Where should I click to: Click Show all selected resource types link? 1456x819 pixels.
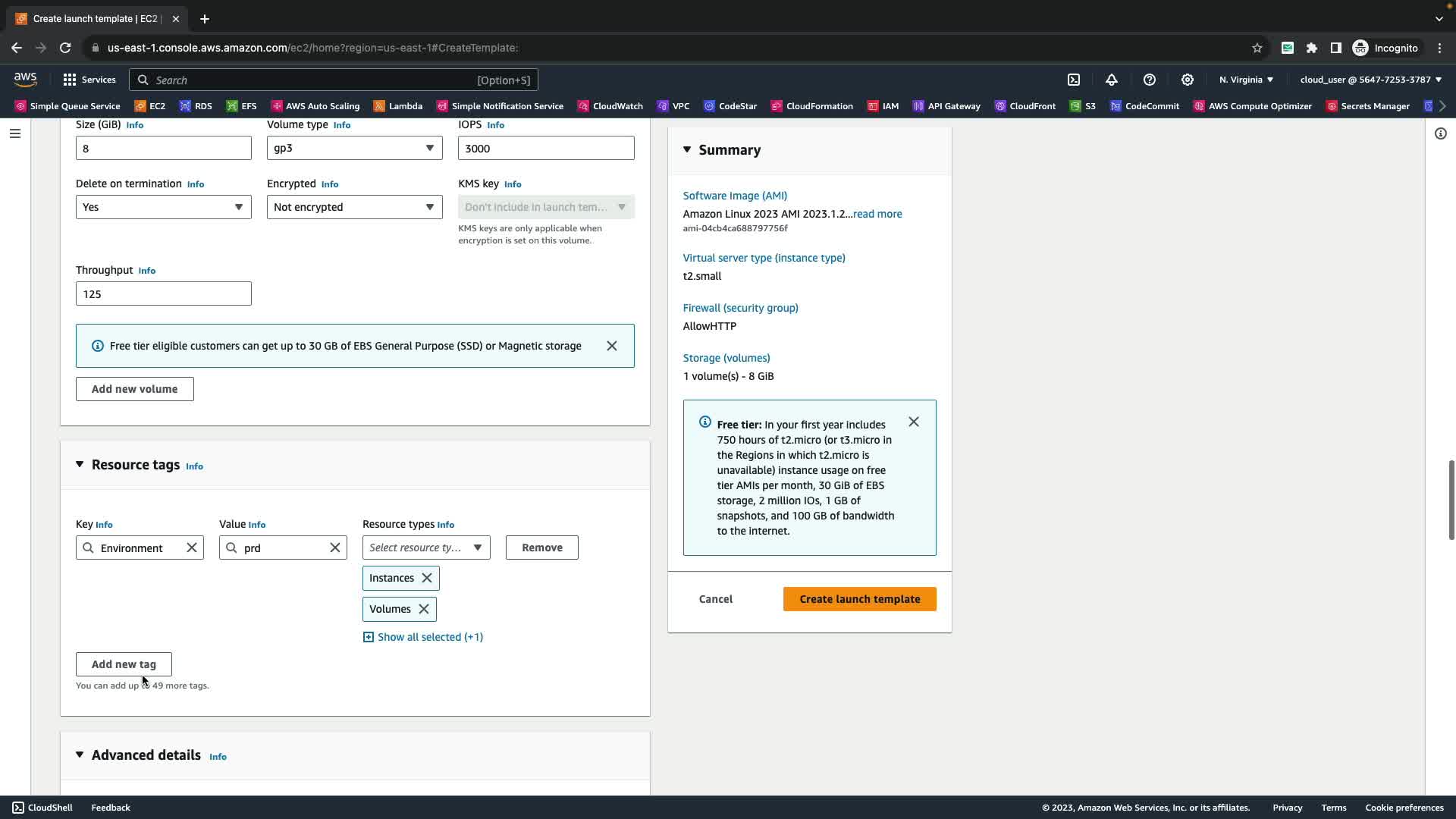[x=429, y=637]
